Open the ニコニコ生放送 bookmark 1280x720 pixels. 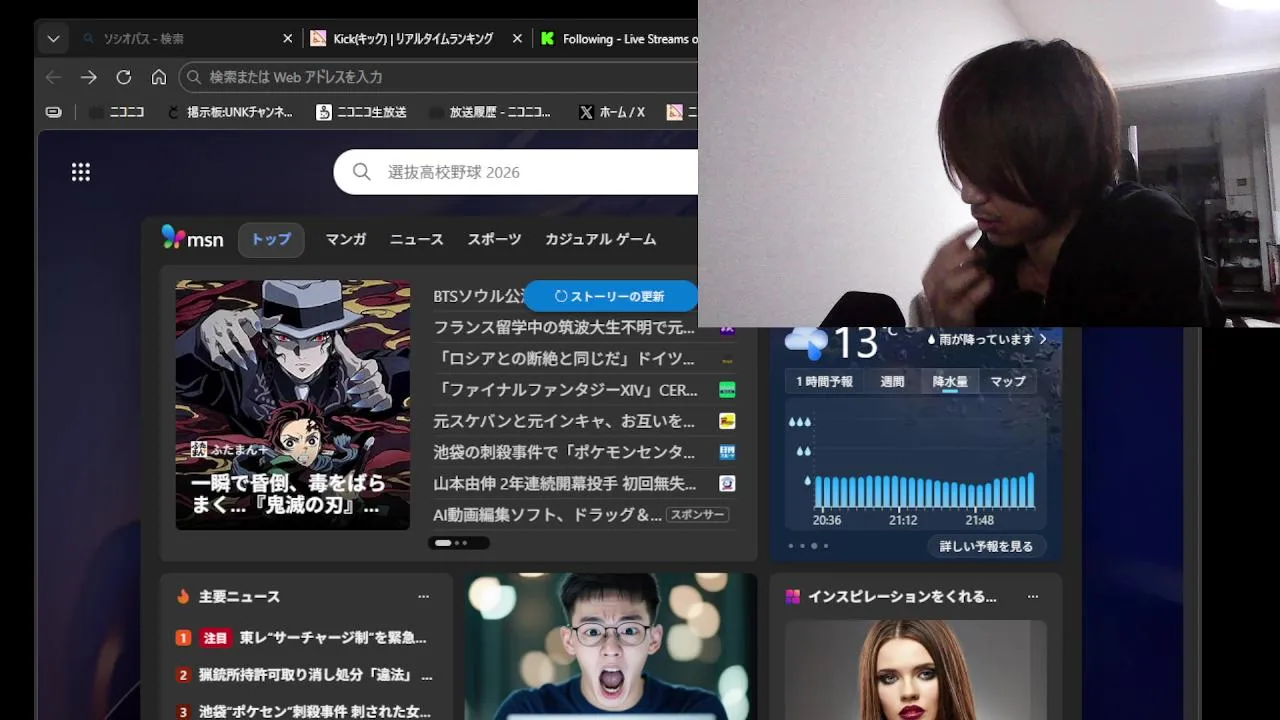[x=361, y=112]
